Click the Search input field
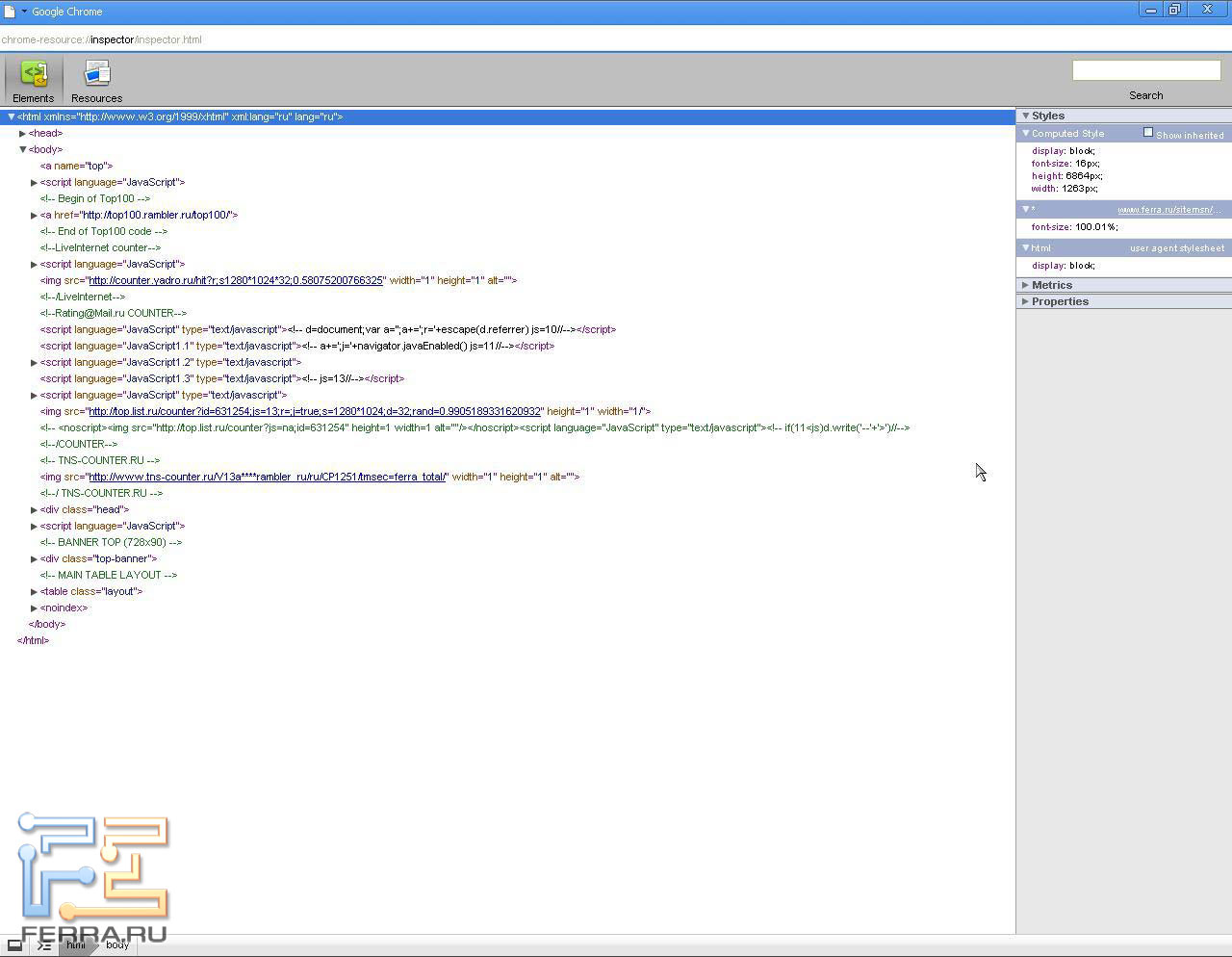The height and width of the screenshot is (957, 1232). tap(1145, 70)
